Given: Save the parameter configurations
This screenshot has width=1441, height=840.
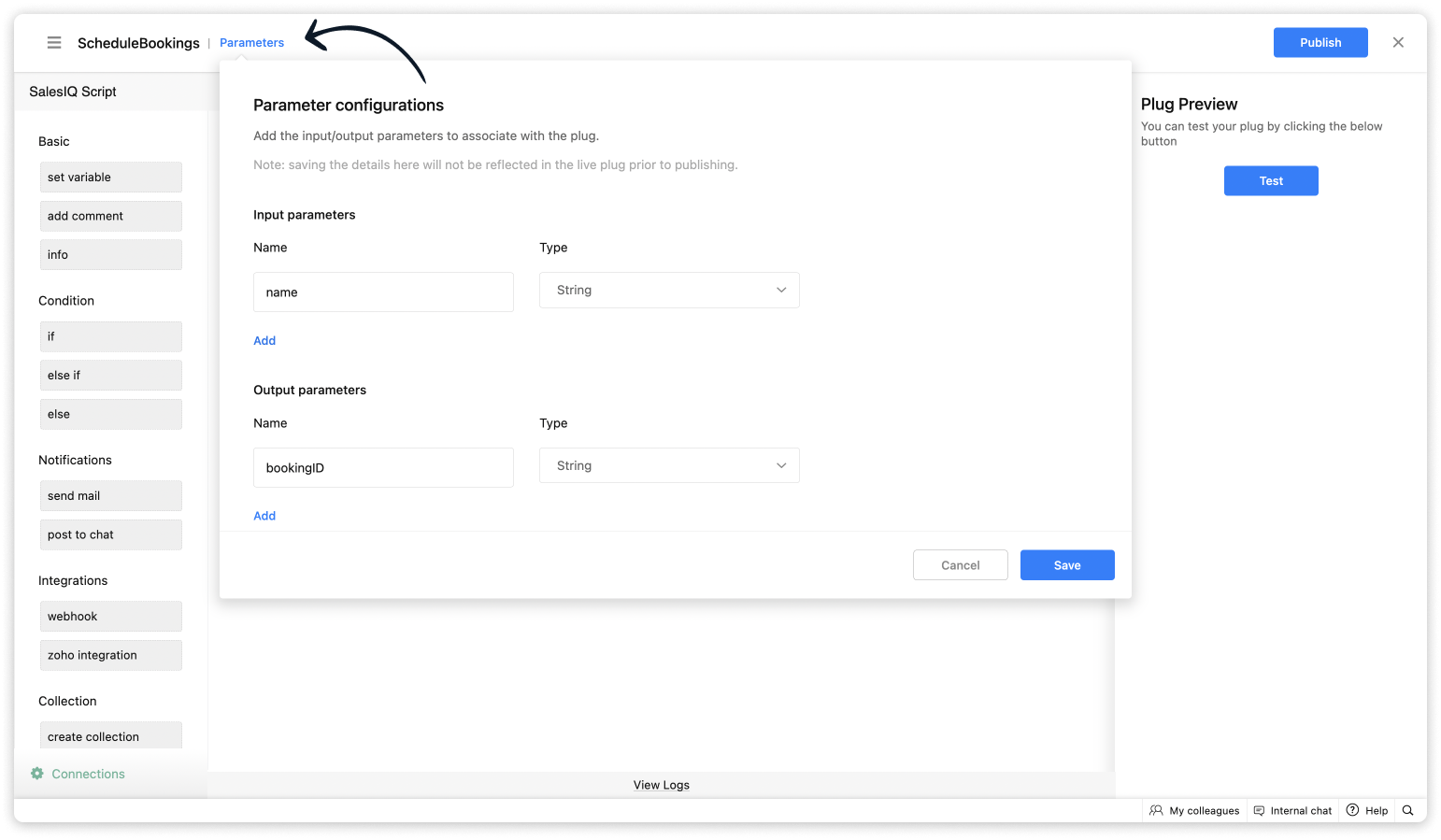Looking at the screenshot, I should click(1066, 565).
